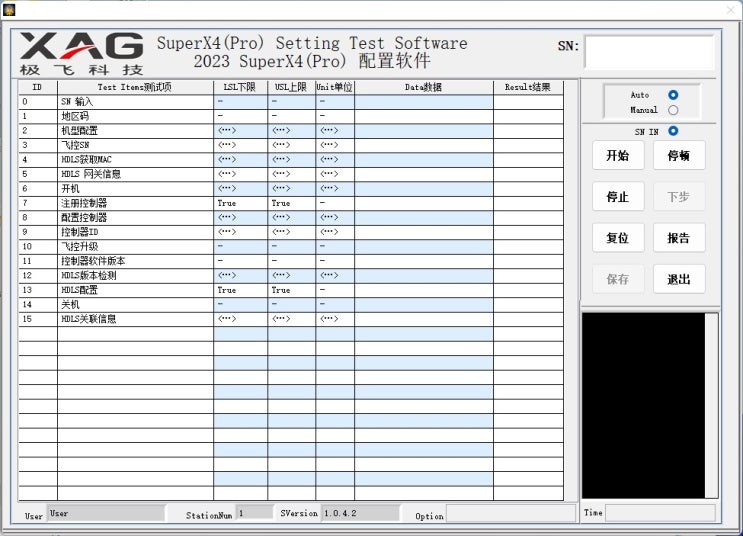The height and width of the screenshot is (536, 743).
Task: Click the XAG logo image
Action: point(82,54)
